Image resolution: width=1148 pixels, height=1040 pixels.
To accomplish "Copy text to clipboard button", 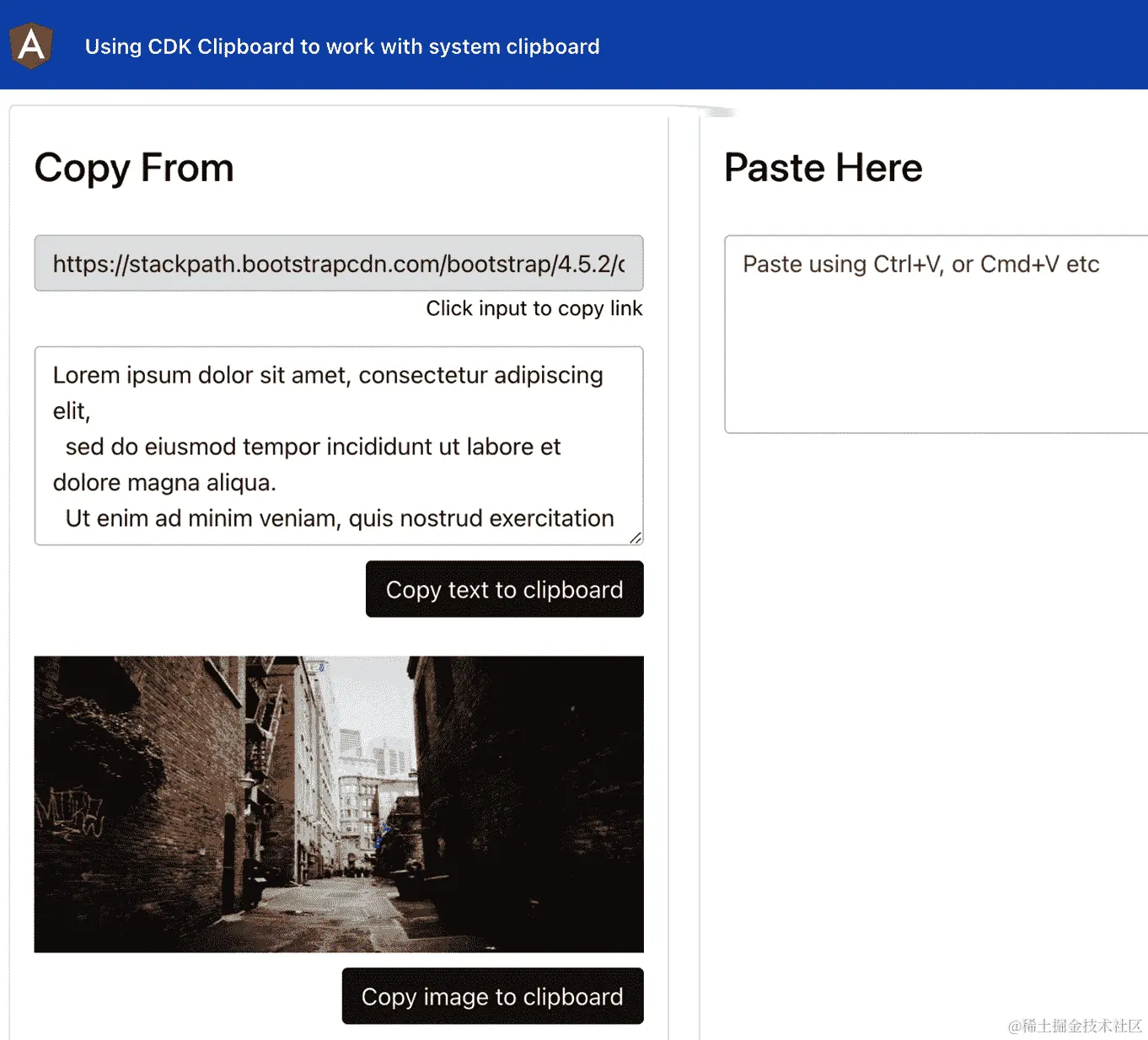I will [x=505, y=589].
